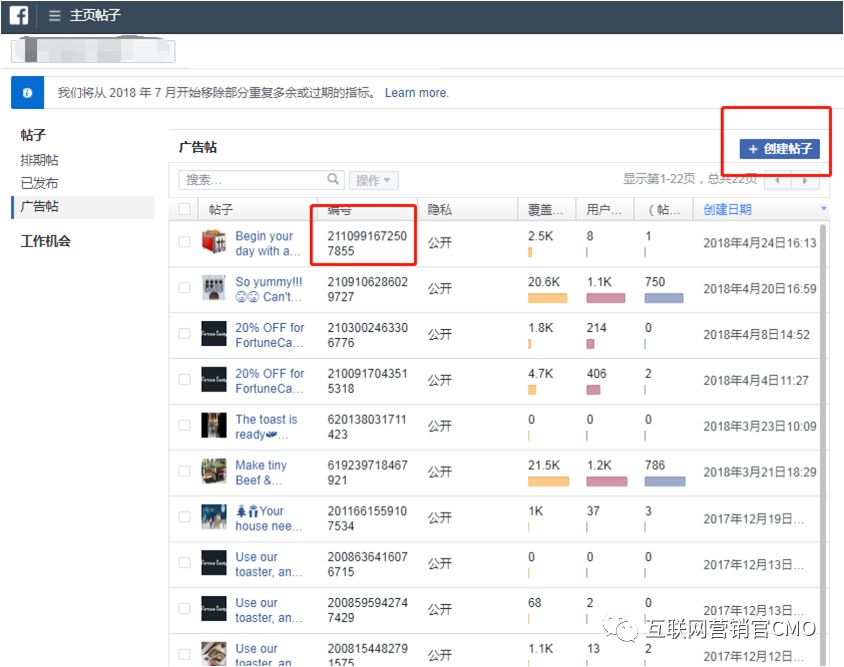Viewport: 844px width, 667px height.
Task: Open post 'So yummy!!! Can't...'
Action: [269, 289]
